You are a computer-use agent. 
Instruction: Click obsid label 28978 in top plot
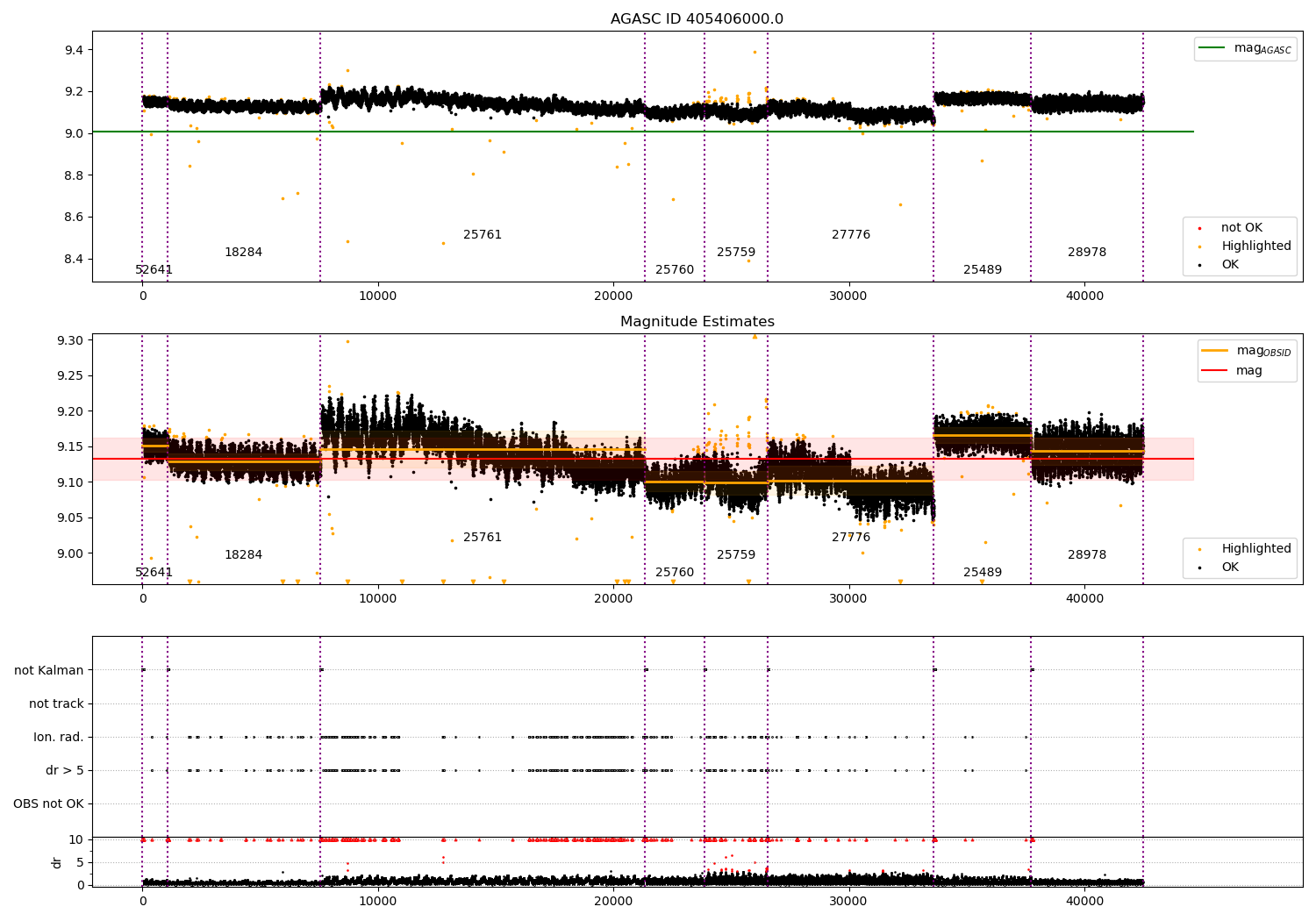coord(1087,253)
